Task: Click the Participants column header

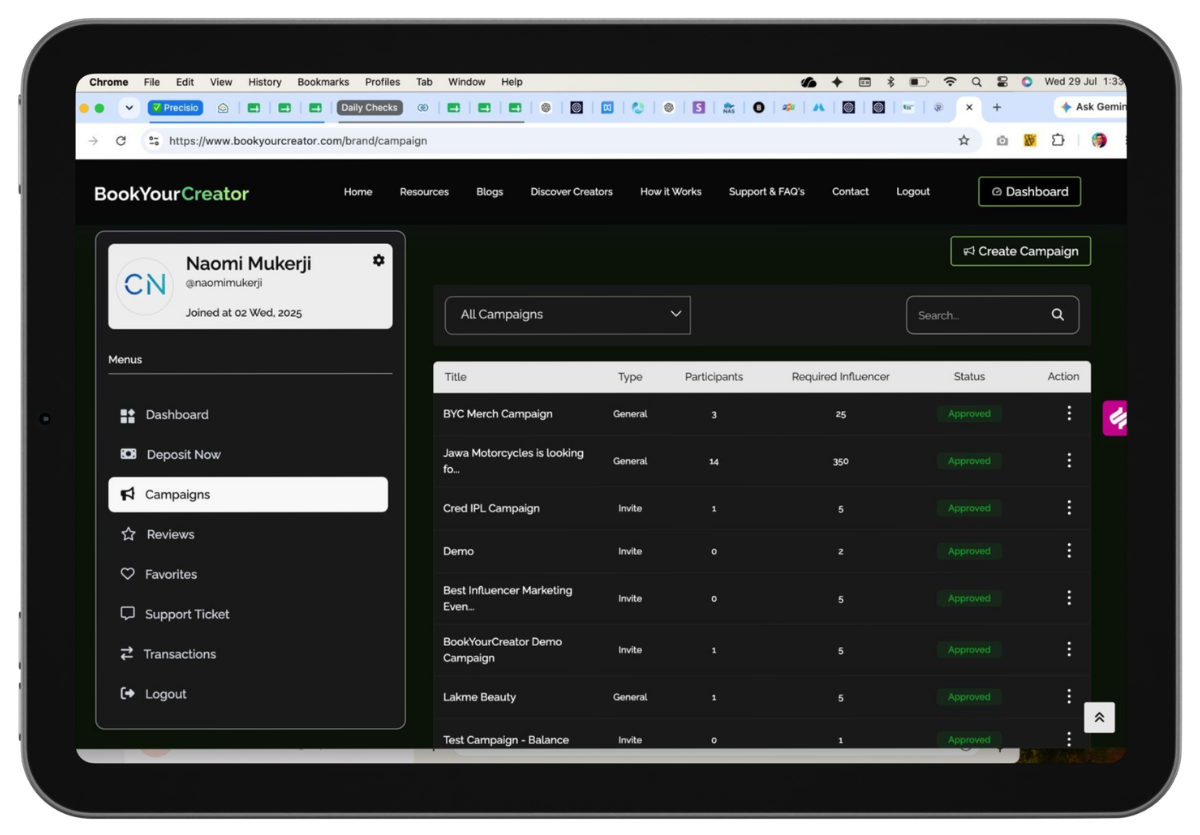Action: click(x=714, y=377)
